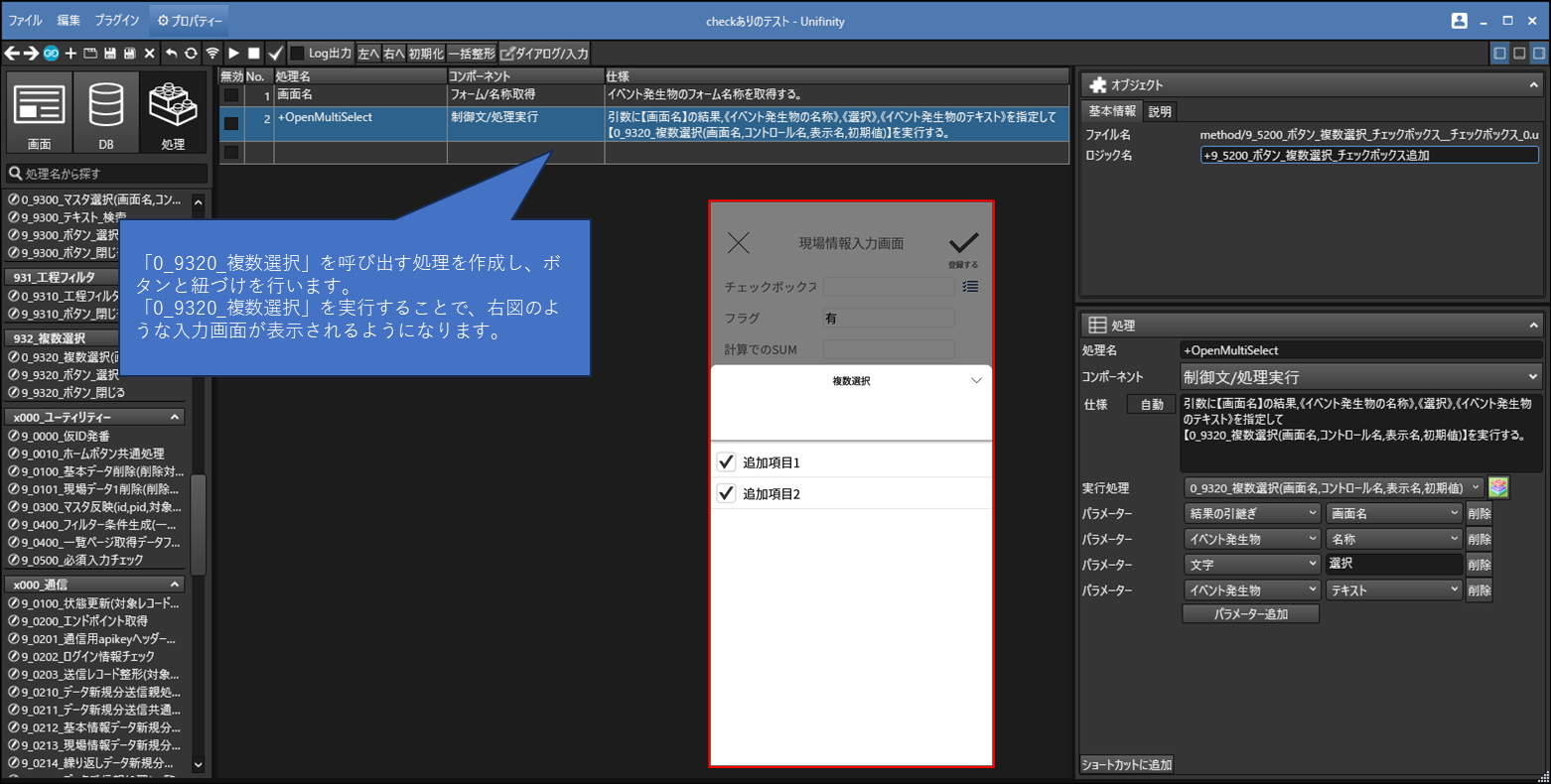Click the Wi-Fi connection icon
1551x784 pixels.
212,54
